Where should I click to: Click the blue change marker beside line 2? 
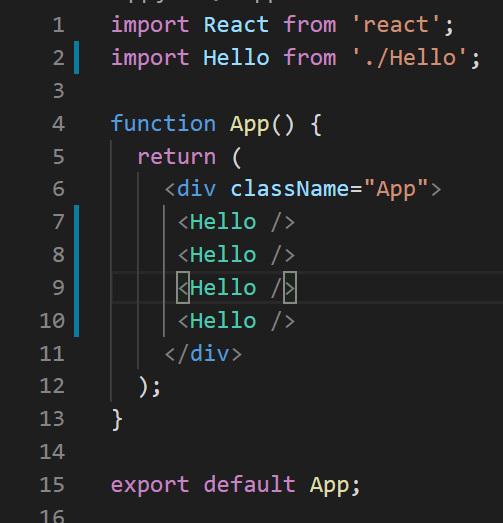point(77,57)
